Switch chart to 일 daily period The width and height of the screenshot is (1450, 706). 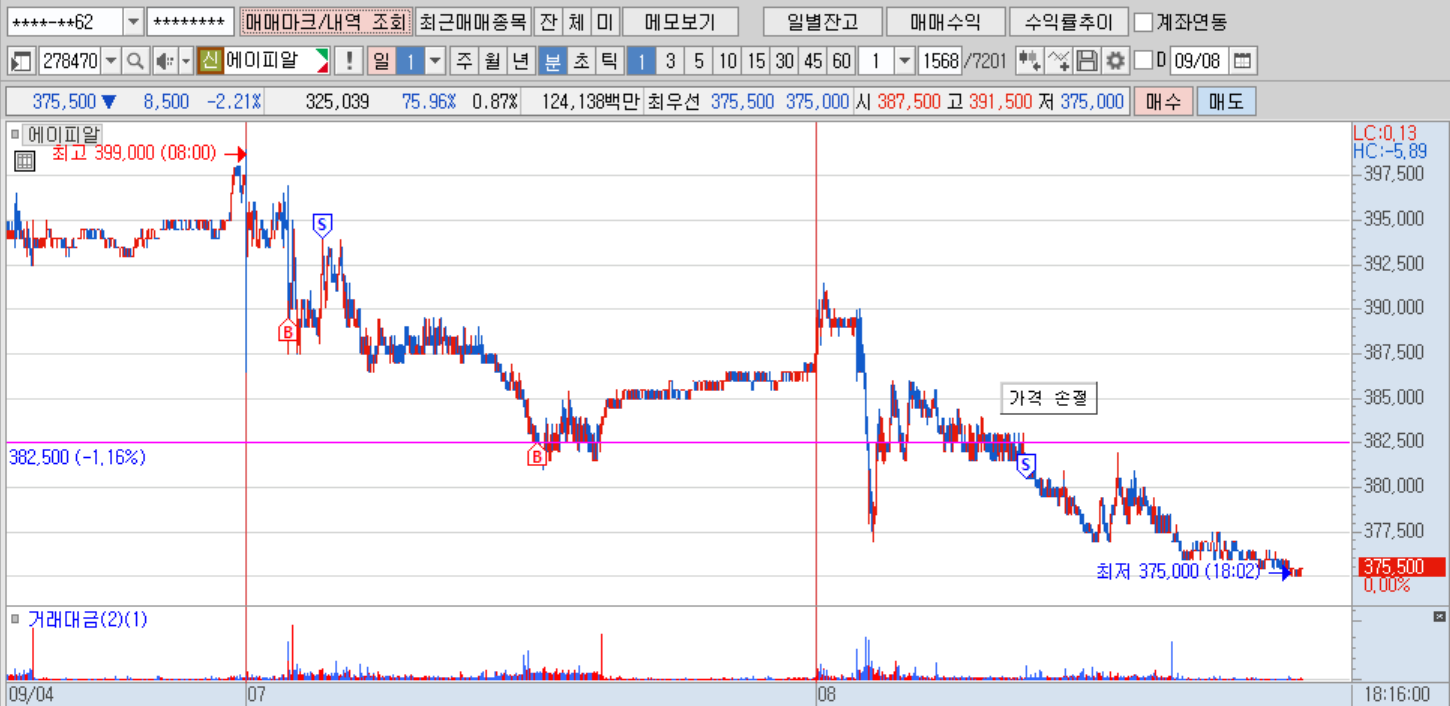[381, 61]
